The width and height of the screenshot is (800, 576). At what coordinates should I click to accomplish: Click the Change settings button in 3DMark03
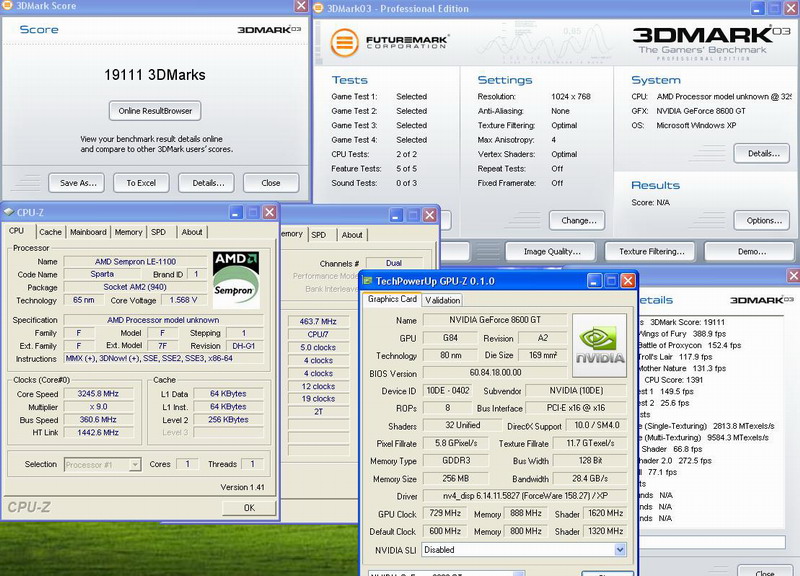[579, 220]
